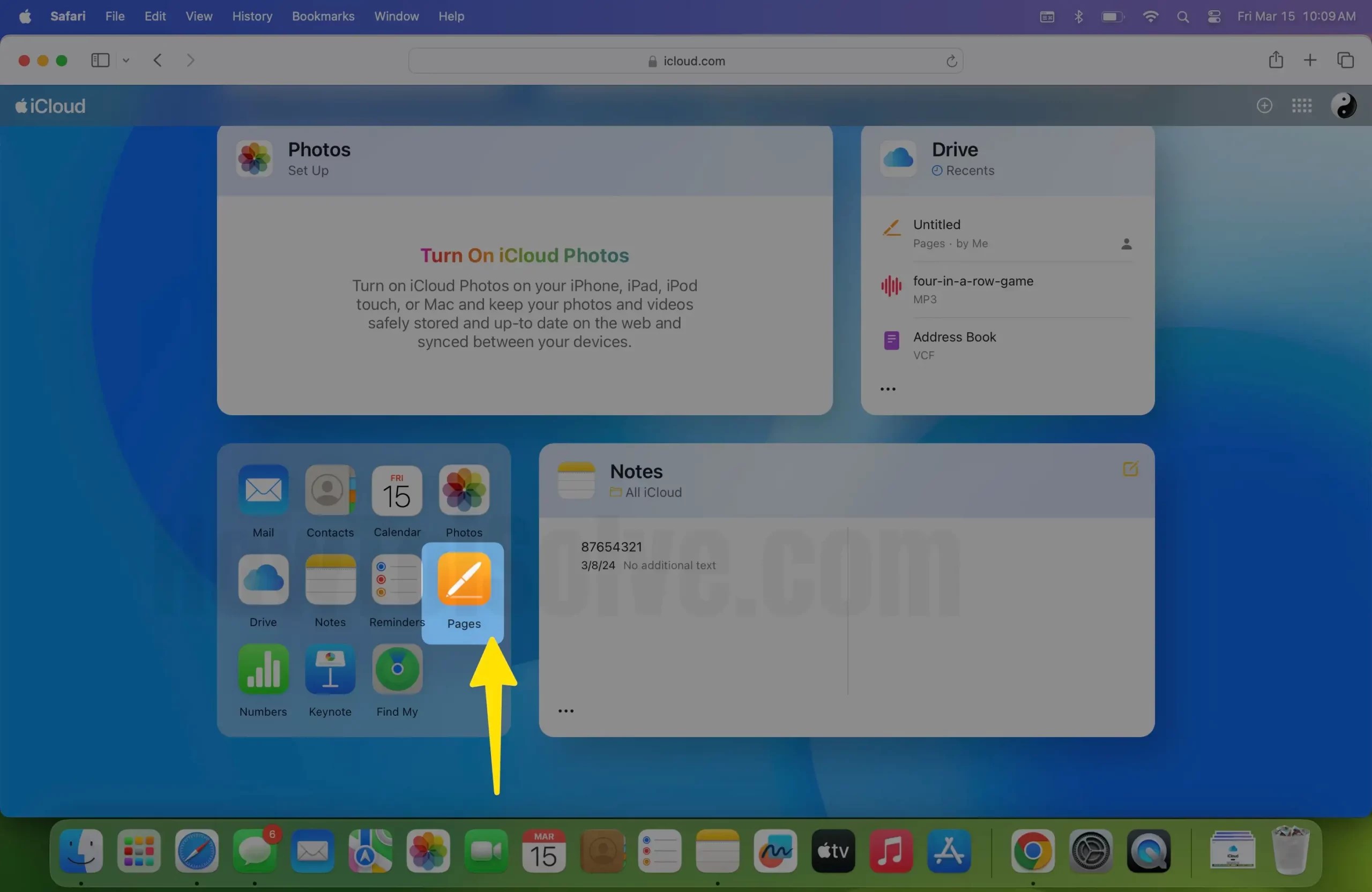Open the History menu
Screen dimensions: 1372x892
click(252, 16)
